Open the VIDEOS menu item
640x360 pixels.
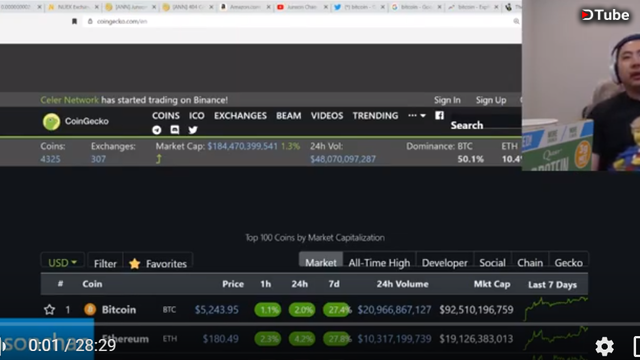coord(327,116)
